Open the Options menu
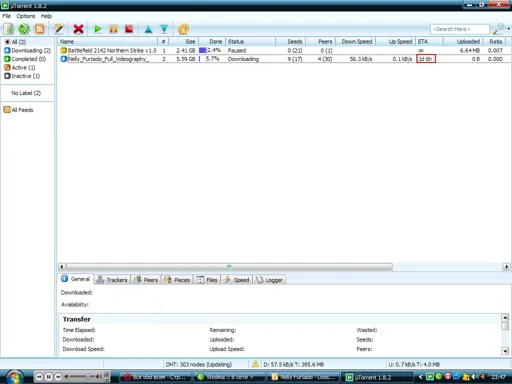512x384 pixels. [26, 16]
